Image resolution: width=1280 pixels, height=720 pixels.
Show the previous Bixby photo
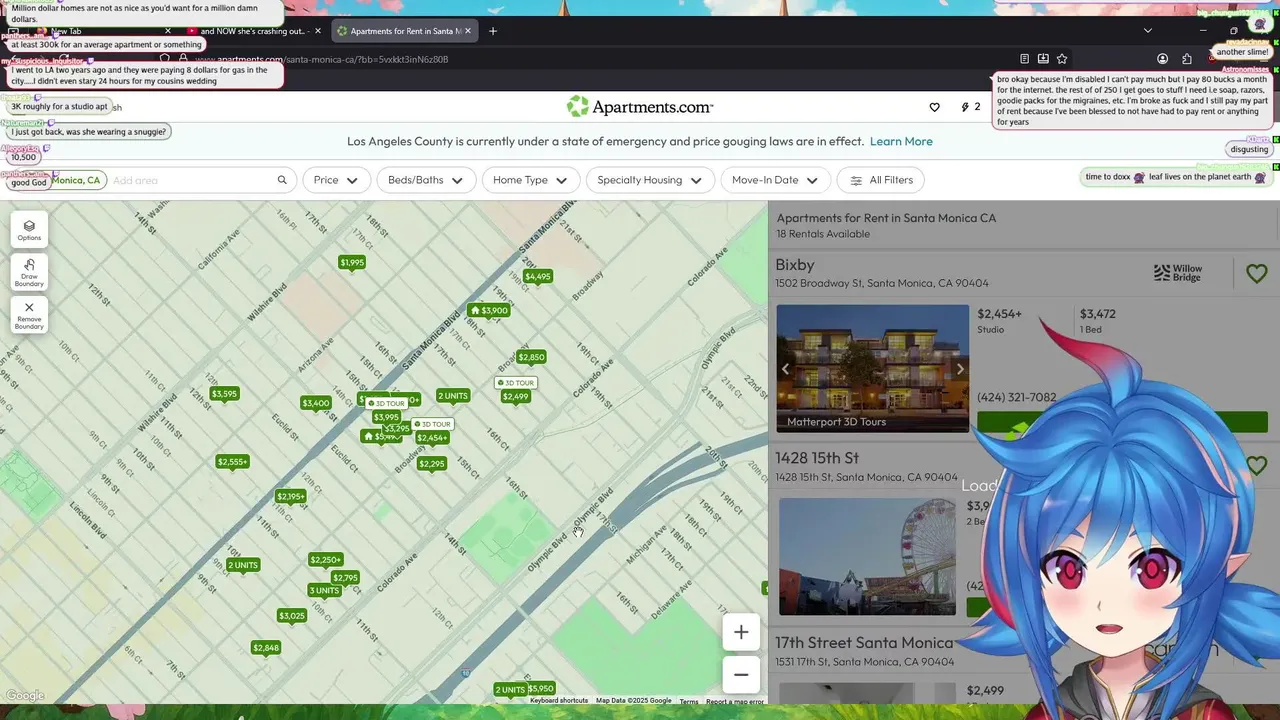[785, 369]
